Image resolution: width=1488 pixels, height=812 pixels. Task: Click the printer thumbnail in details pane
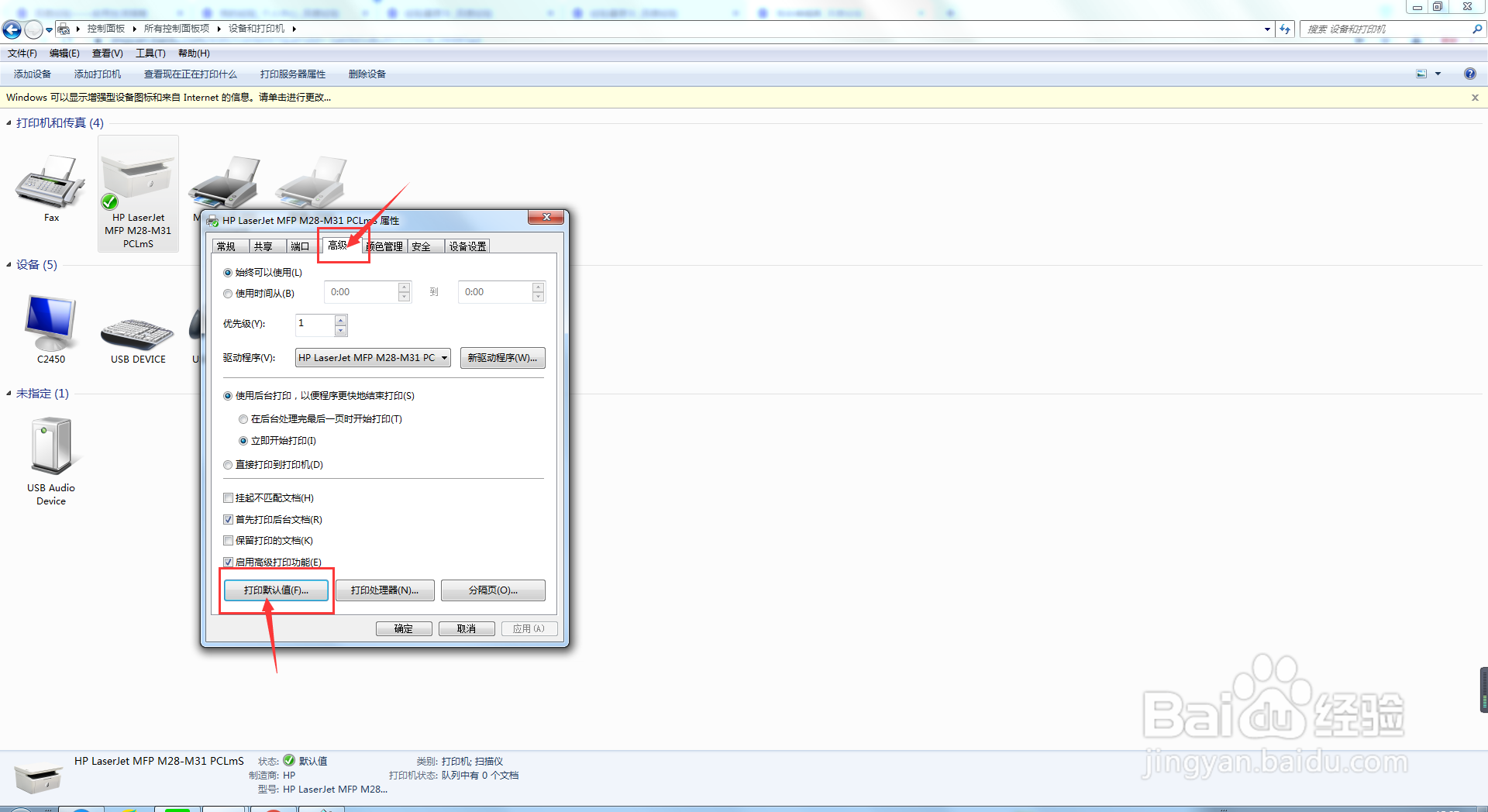coord(37,779)
